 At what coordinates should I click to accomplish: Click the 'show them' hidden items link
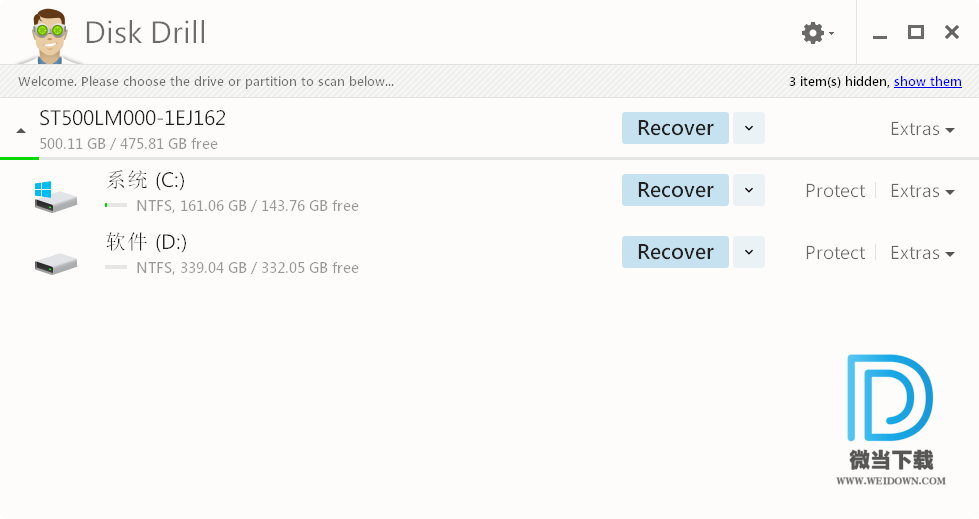tap(927, 81)
